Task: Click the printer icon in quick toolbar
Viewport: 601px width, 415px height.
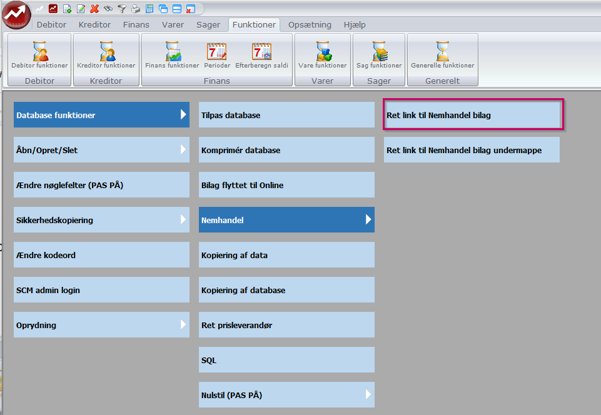Action: point(135,9)
